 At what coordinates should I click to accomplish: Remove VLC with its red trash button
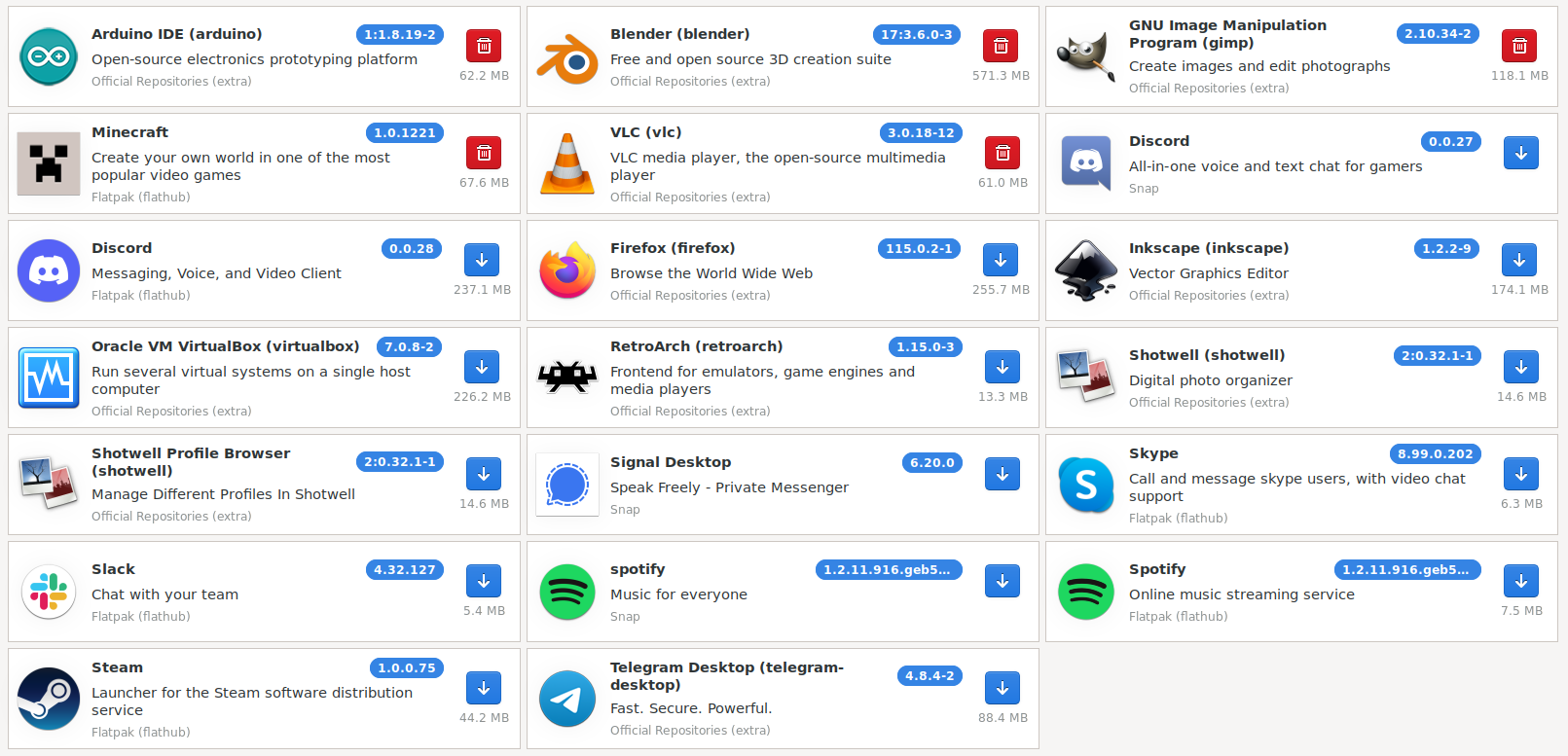(1003, 153)
